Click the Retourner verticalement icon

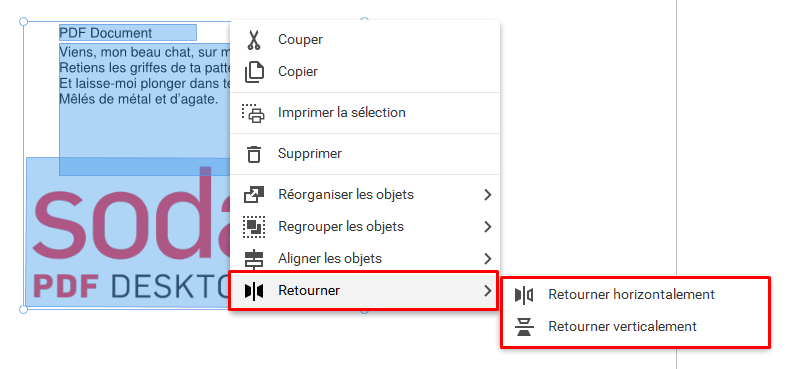point(524,327)
